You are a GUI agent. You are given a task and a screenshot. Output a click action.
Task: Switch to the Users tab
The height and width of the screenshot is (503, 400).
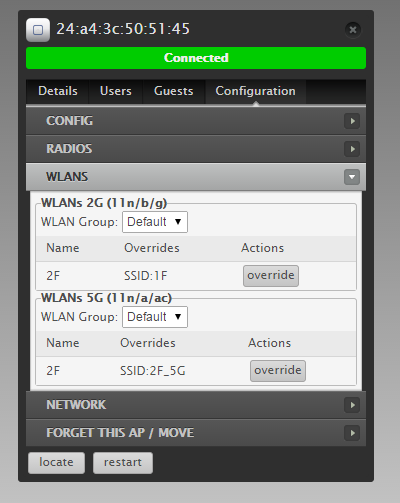[116, 91]
